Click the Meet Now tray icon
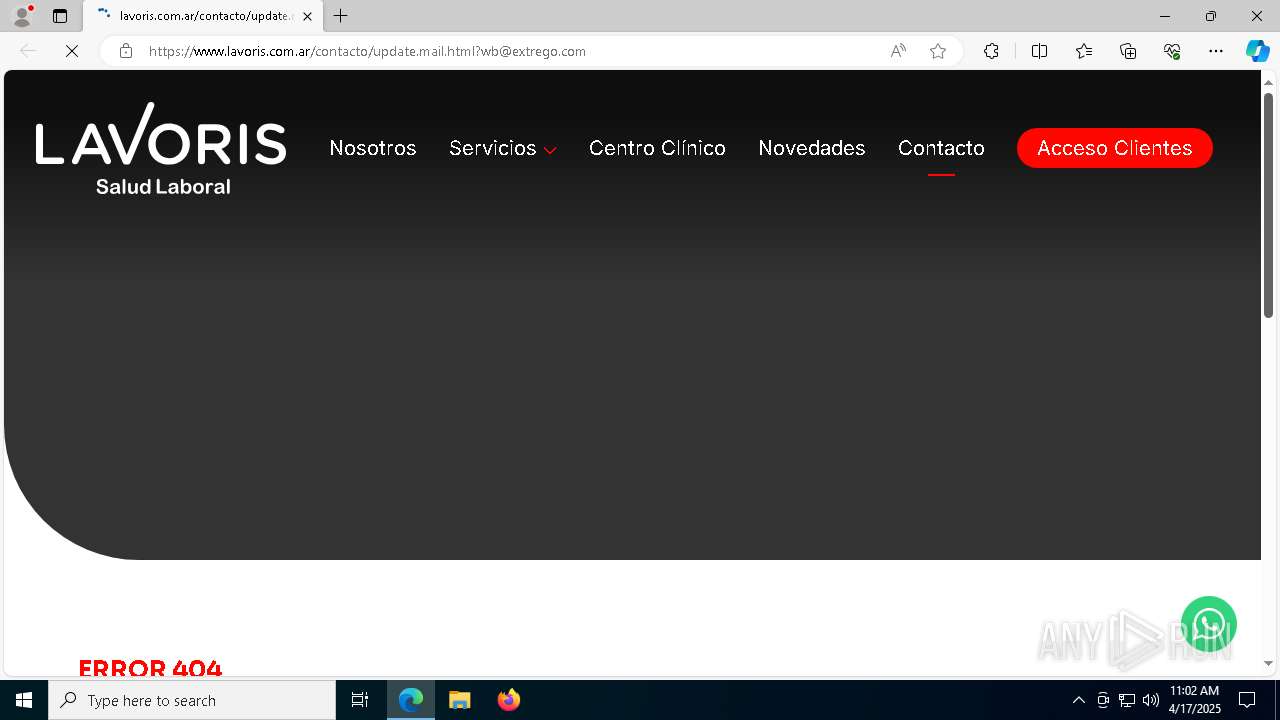The width and height of the screenshot is (1280, 720). (1103, 700)
